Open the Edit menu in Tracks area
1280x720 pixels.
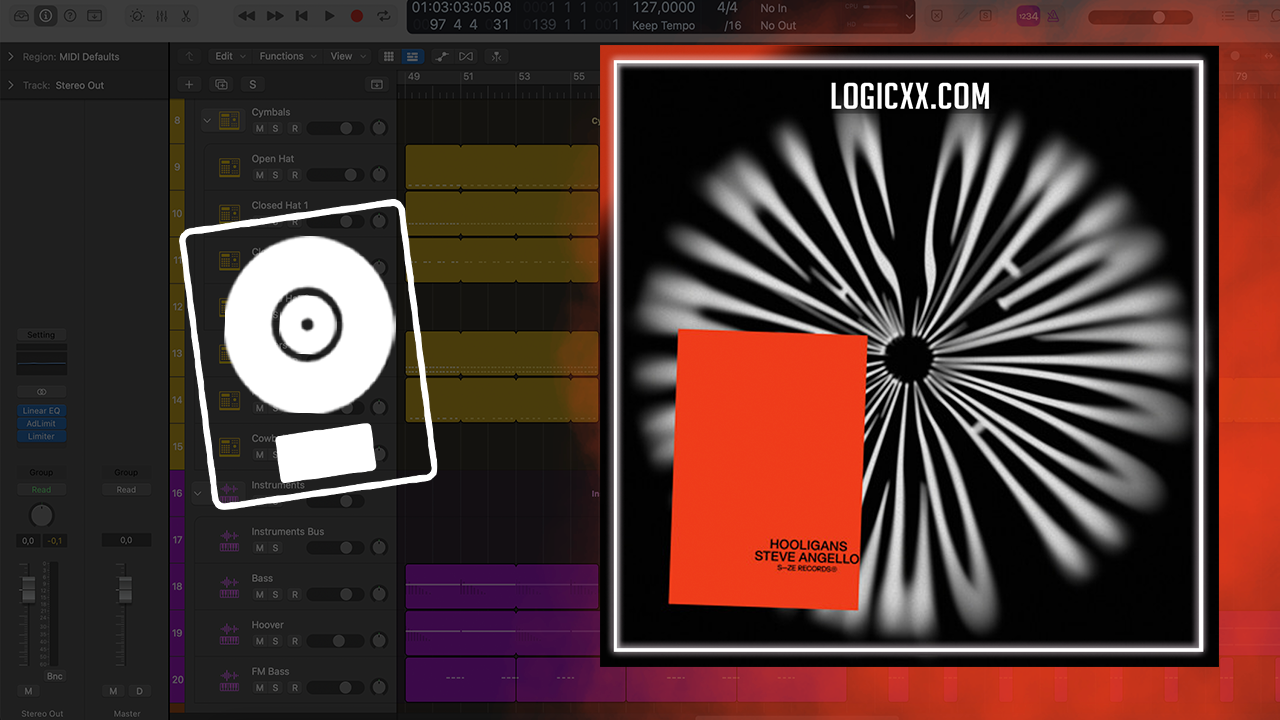229,56
